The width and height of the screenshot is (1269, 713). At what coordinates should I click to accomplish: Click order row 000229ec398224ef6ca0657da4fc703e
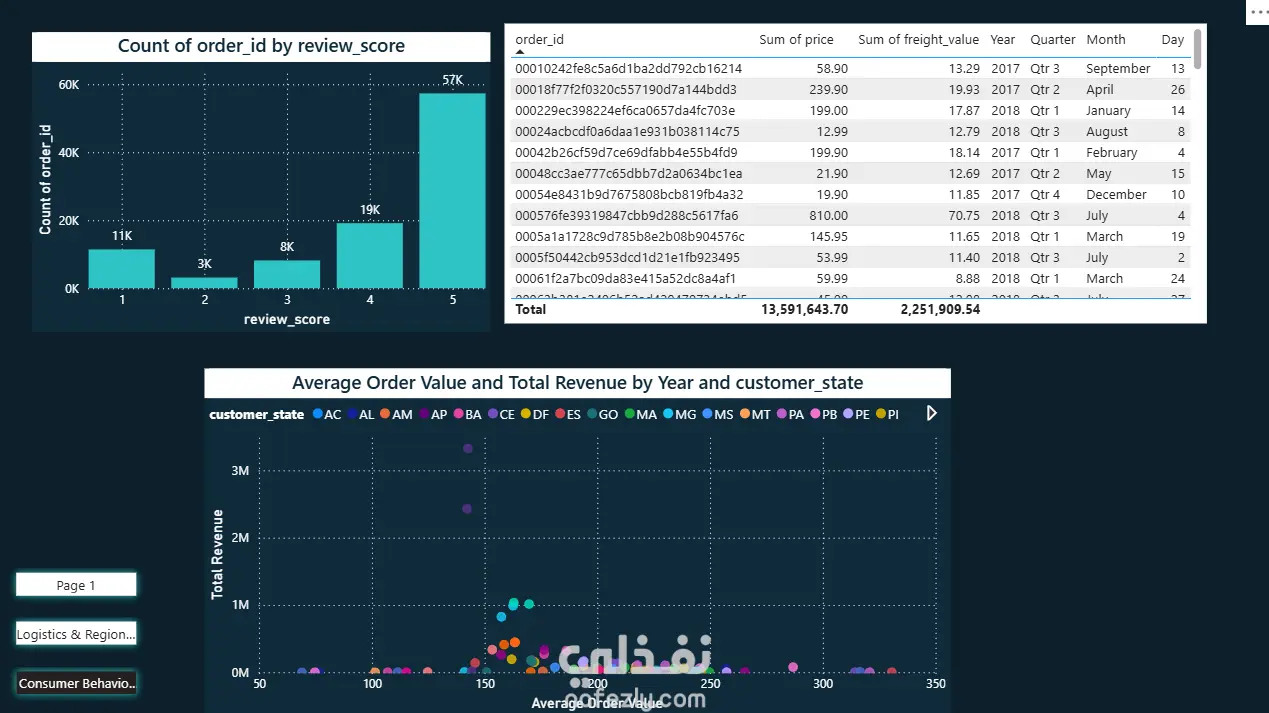coord(850,111)
